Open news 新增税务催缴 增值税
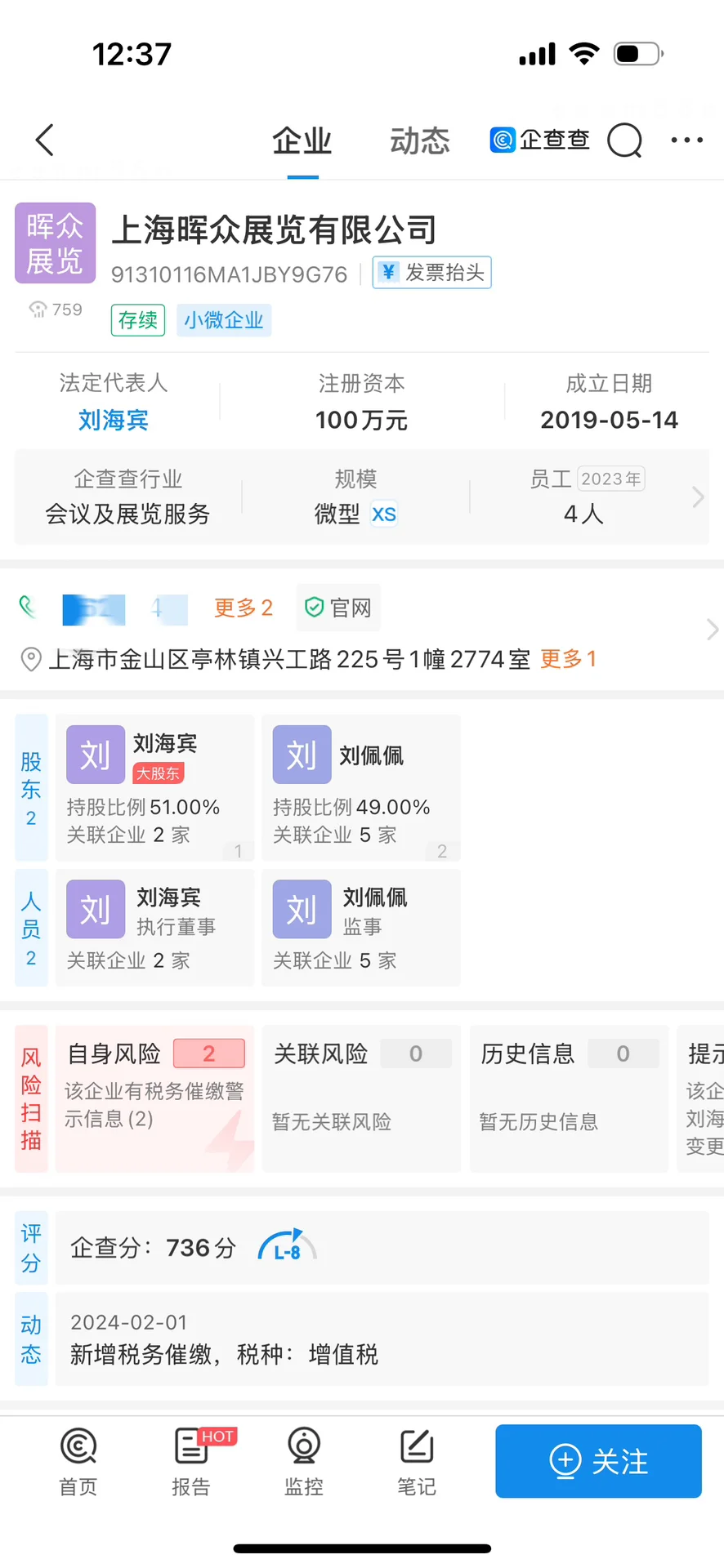Viewport: 724px width, 1568px height. point(382,1339)
